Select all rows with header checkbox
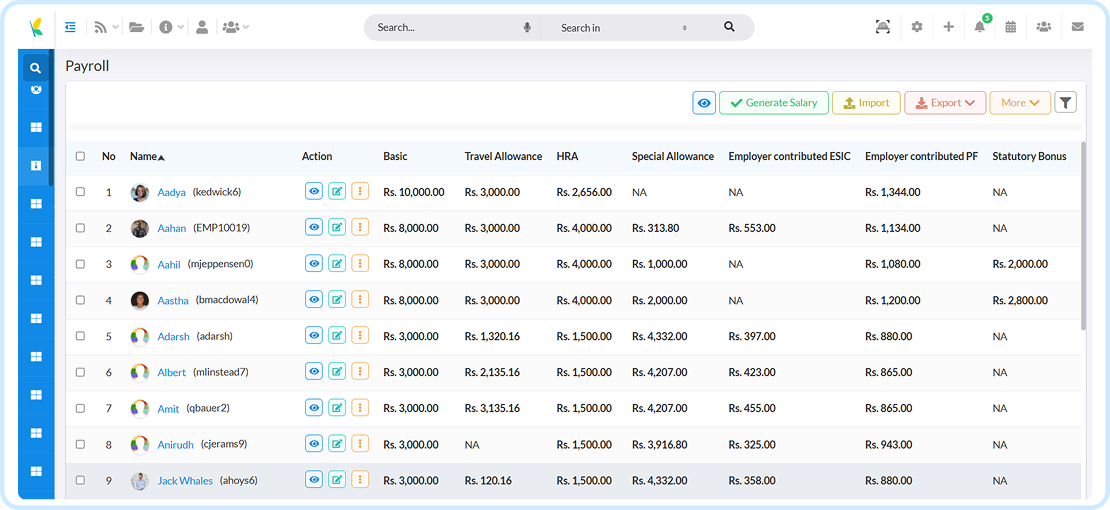This screenshot has height=510, width=1110. click(80, 157)
